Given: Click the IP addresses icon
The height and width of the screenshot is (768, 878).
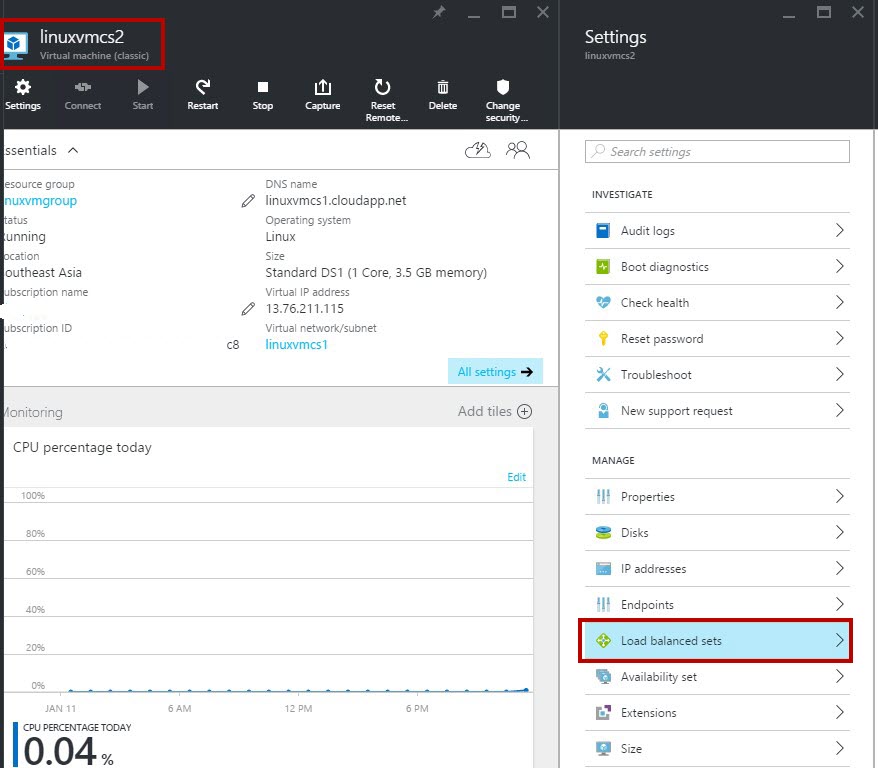Looking at the screenshot, I should pos(603,569).
